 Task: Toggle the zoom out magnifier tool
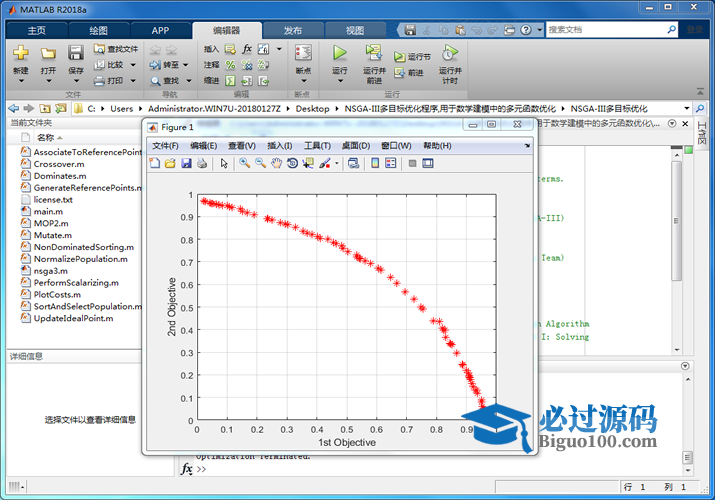(x=260, y=163)
